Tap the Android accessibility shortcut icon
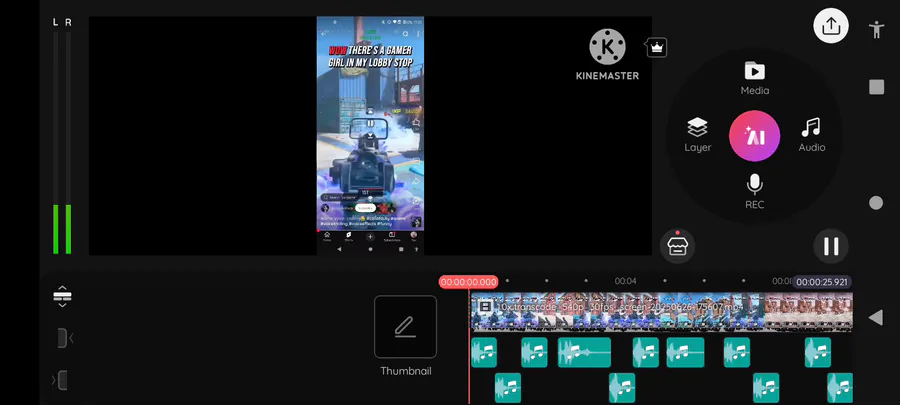The width and height of the screenshot is (900, 405). click(876, 29)
